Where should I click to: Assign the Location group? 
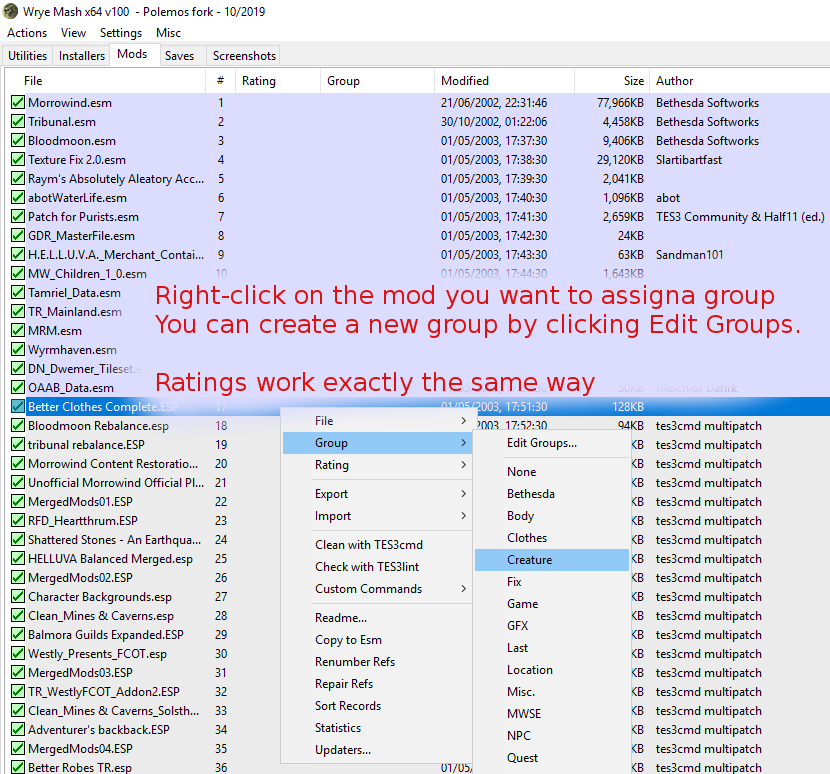[552, 670]
